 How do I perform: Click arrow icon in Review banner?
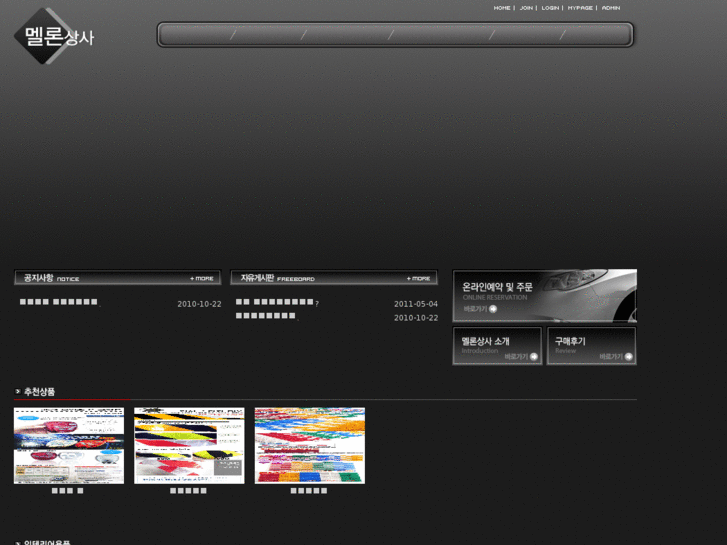[628, 357]
